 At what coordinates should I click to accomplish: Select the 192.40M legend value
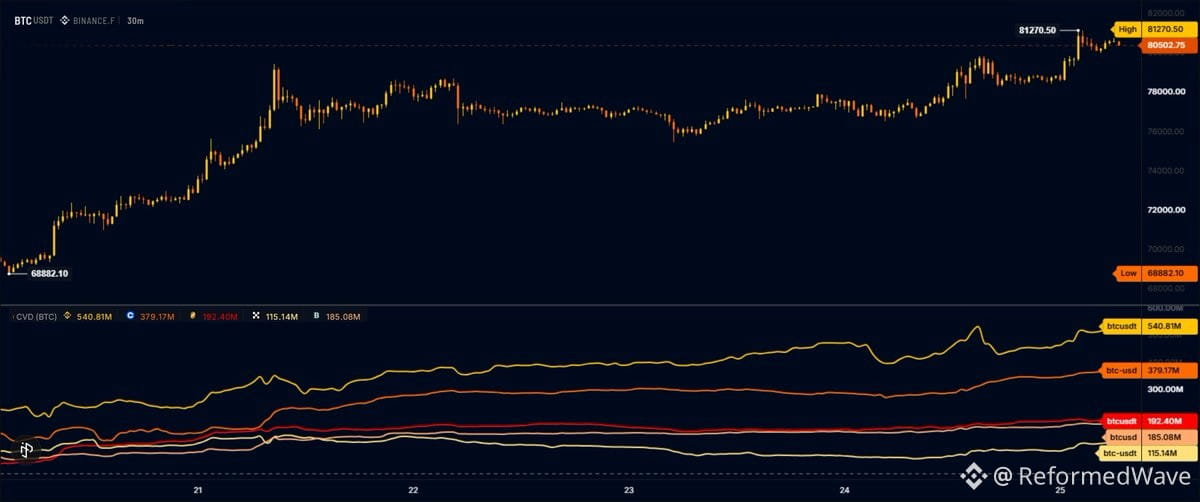[x=219, y=316]
